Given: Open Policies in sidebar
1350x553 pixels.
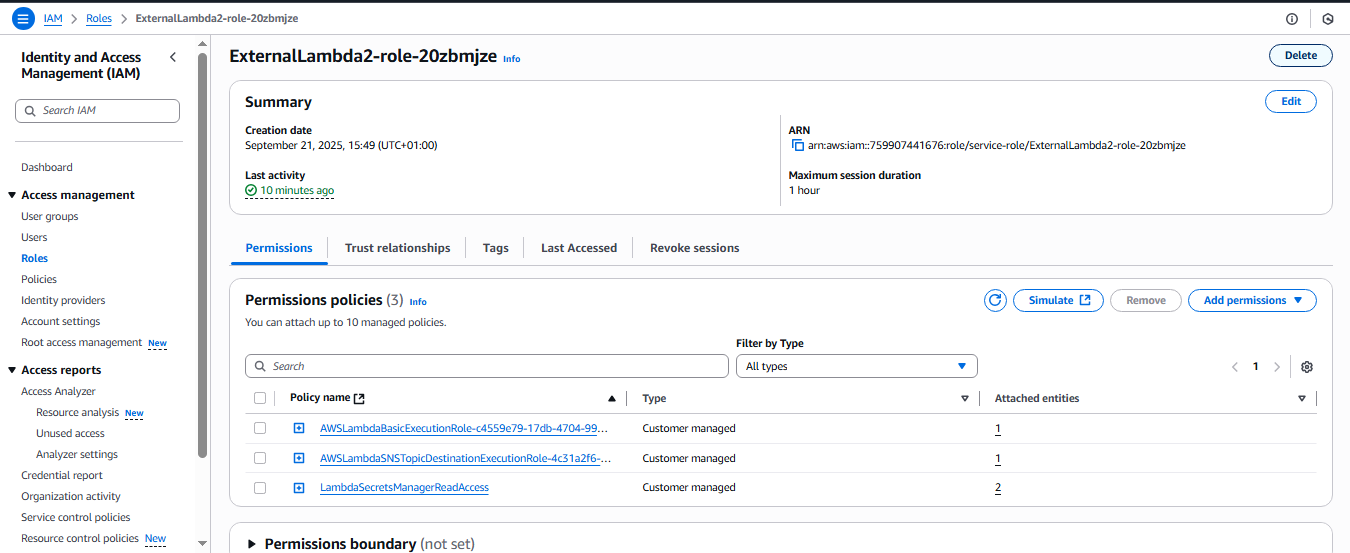Looking at the screenshot, I should pos(39,279).
